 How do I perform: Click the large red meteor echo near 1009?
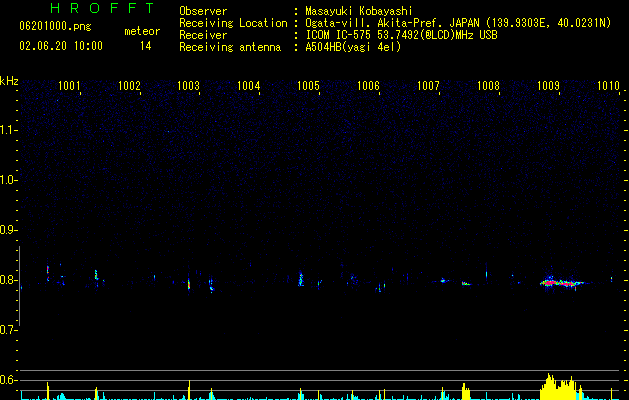point(562,283)
